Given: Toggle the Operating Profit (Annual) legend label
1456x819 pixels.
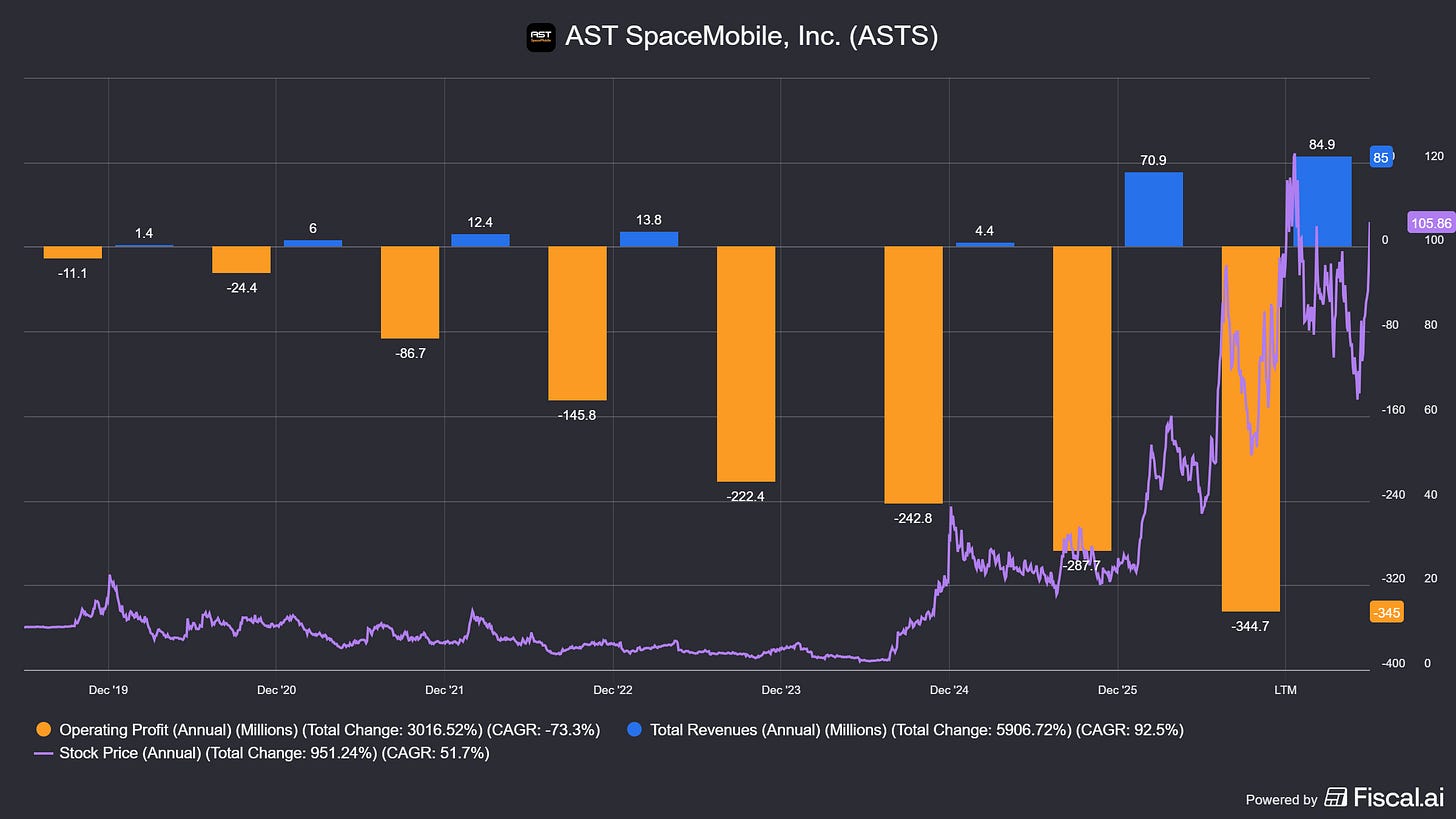Looking at the screenshot, I should pyautogui.click(x=330, y=730).
